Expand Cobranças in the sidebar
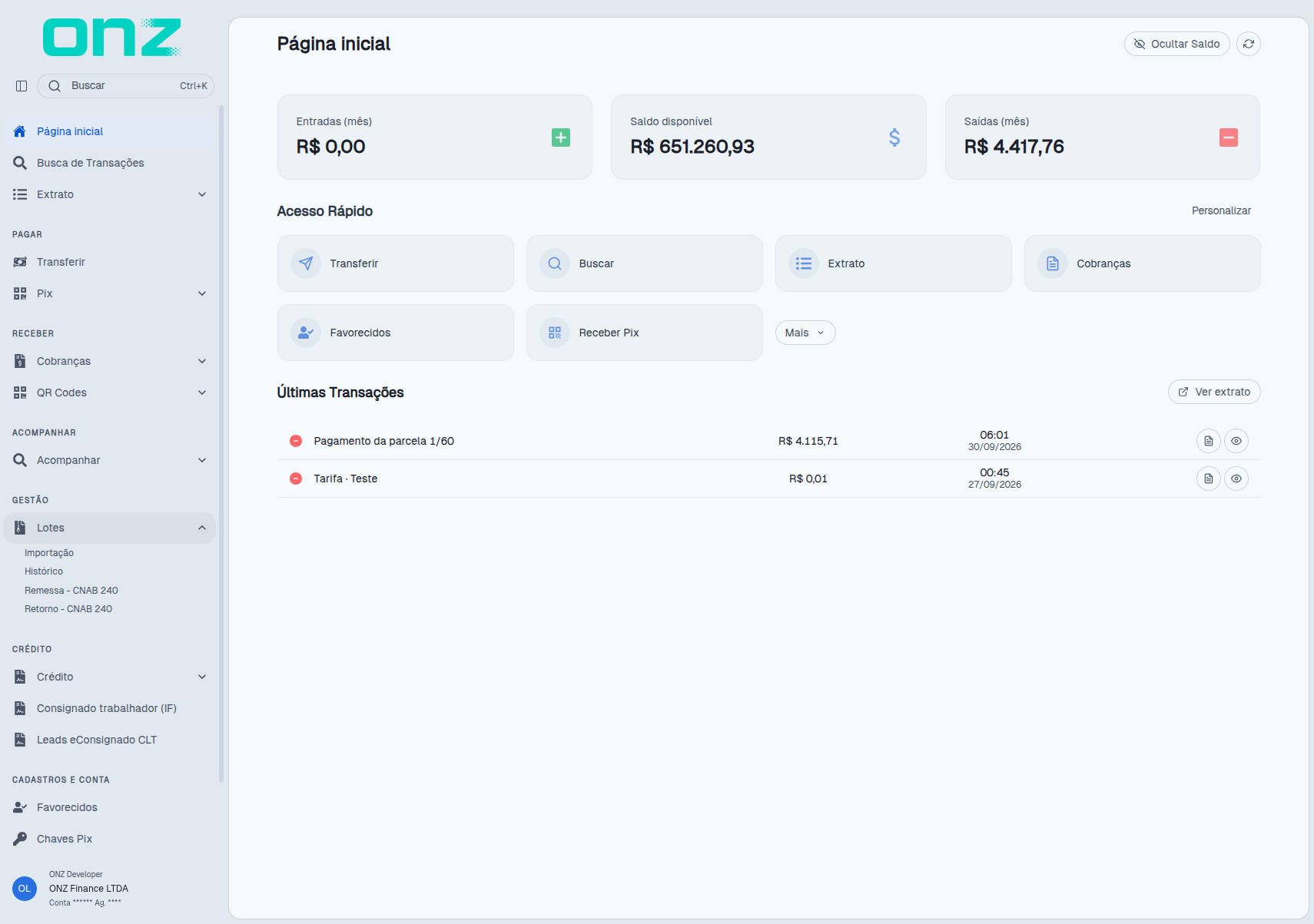The height and width of the screenshot is (924, 1314). click(x=109, y=361)
